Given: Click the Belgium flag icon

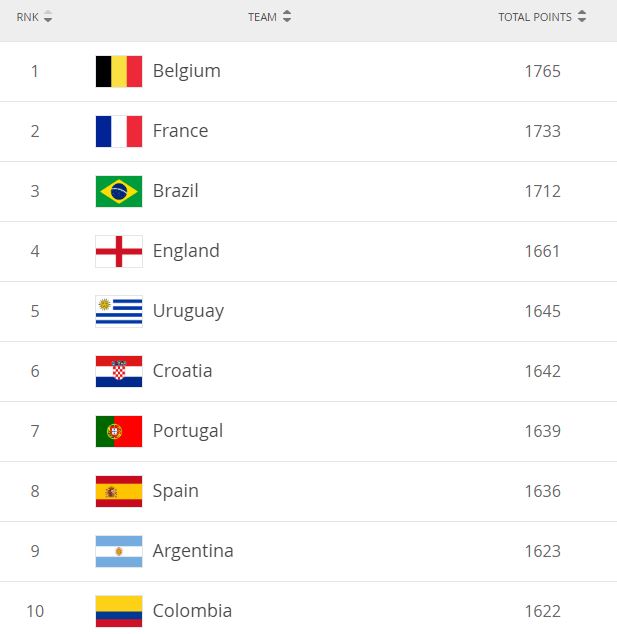Looking at the screenshot, I should pyautogui.click(x=118, y=71).
